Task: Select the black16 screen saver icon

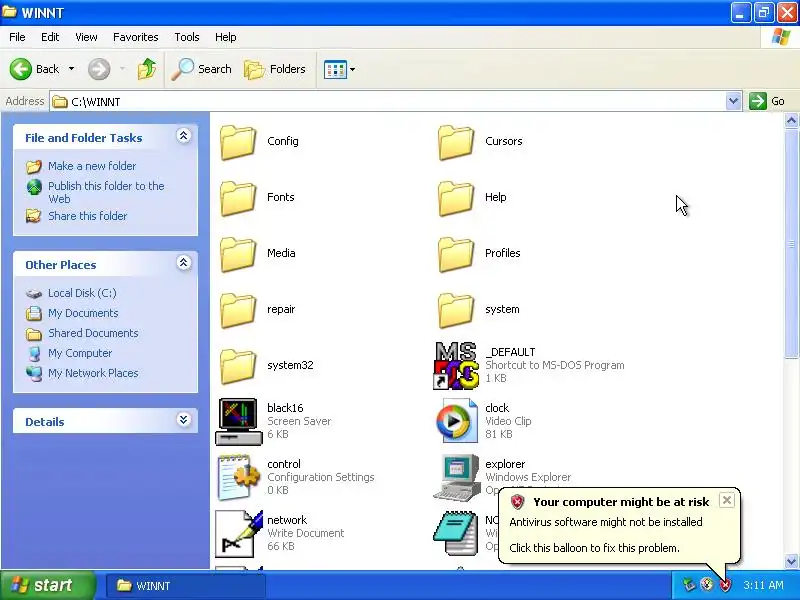Action: [238, 421]
